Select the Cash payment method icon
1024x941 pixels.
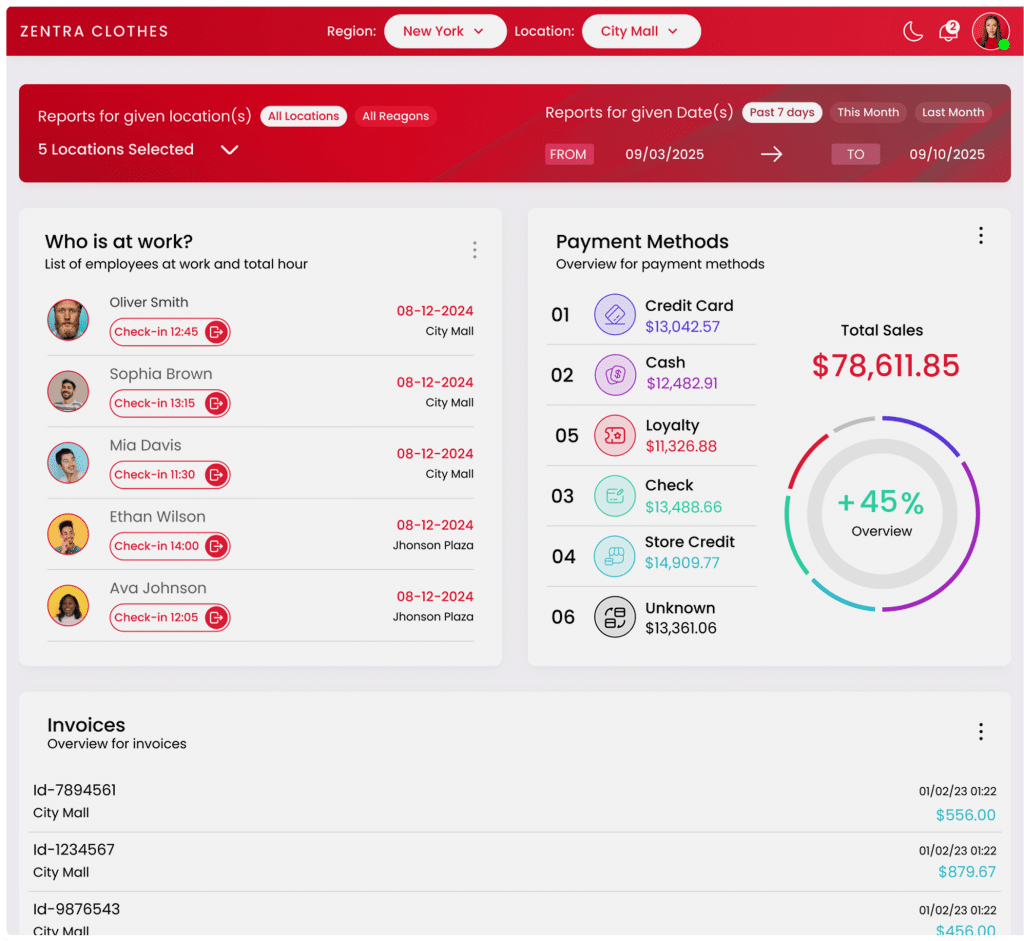[614, 374]
